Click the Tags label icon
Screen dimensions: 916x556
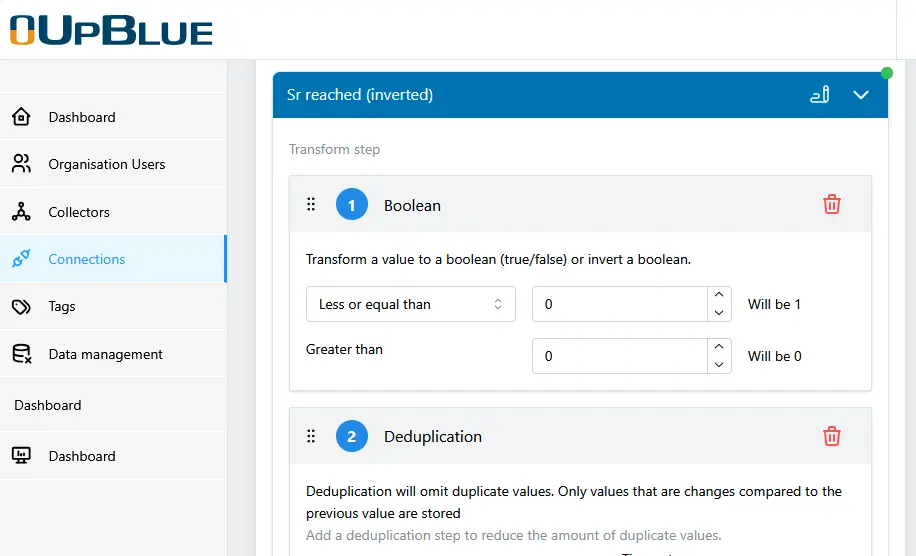(21, 307)
